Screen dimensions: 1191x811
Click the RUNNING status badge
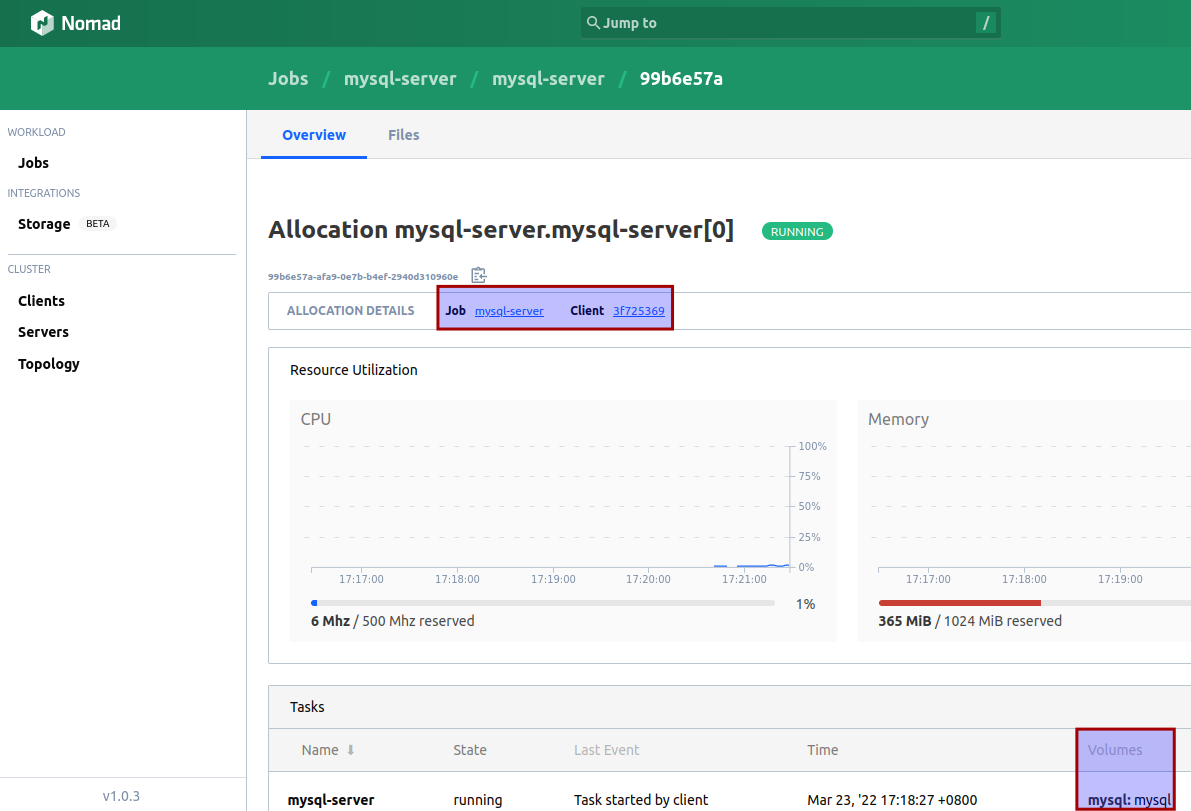coord(797,232)
